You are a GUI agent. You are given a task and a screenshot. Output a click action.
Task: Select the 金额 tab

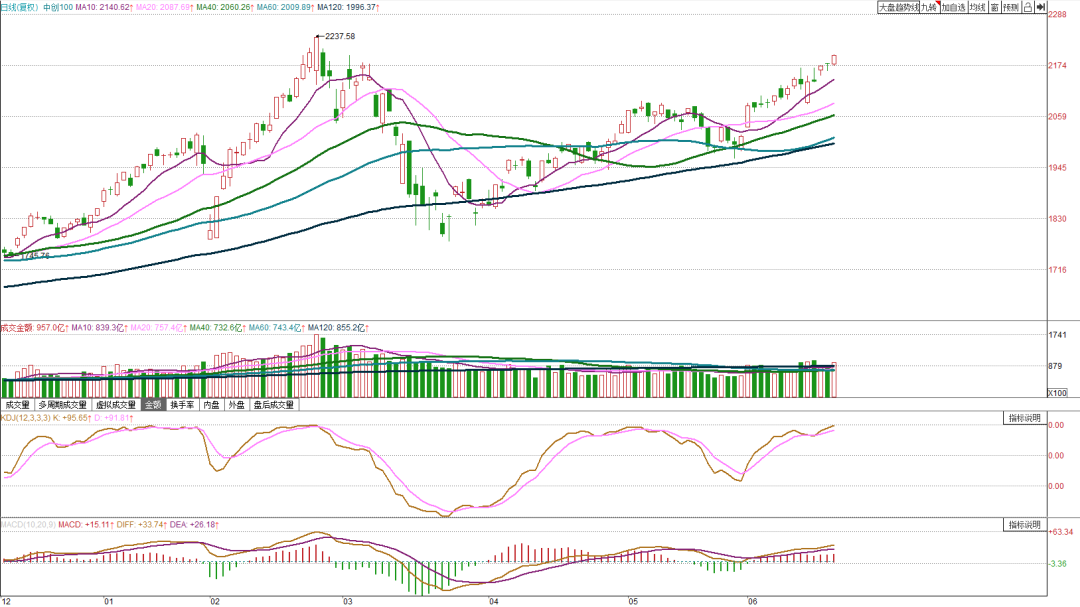click(153, 404)
